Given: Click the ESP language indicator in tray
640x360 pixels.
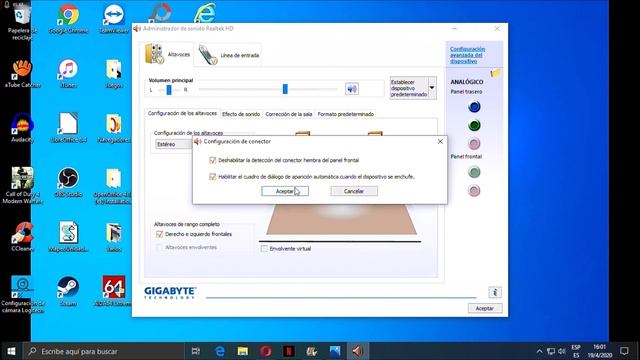Looking at the screenshot, I should tap(576, 351).
